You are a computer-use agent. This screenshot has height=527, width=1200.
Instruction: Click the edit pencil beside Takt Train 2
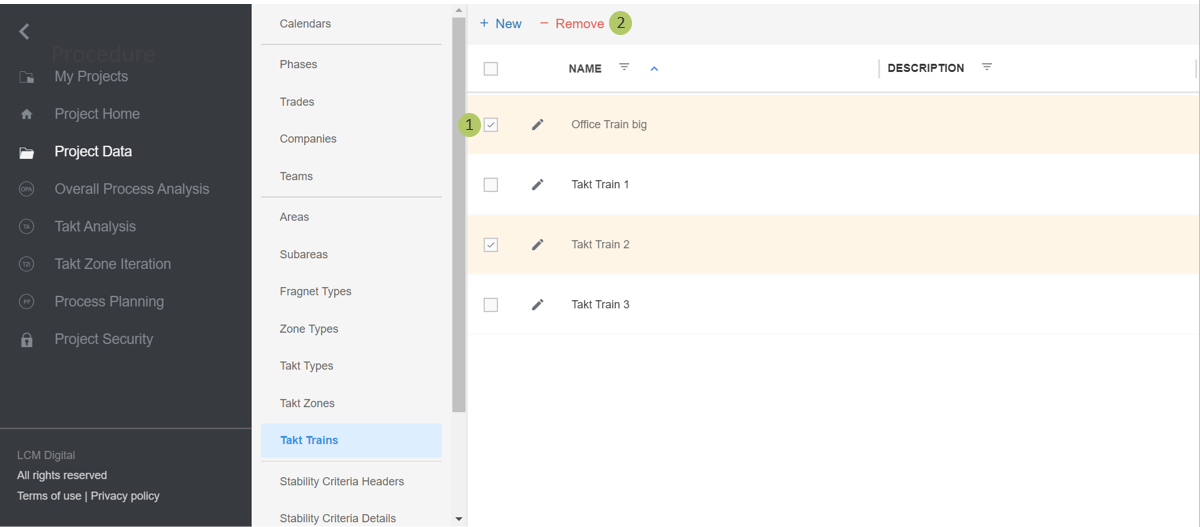pyautogui.click(x=537, y=245)
